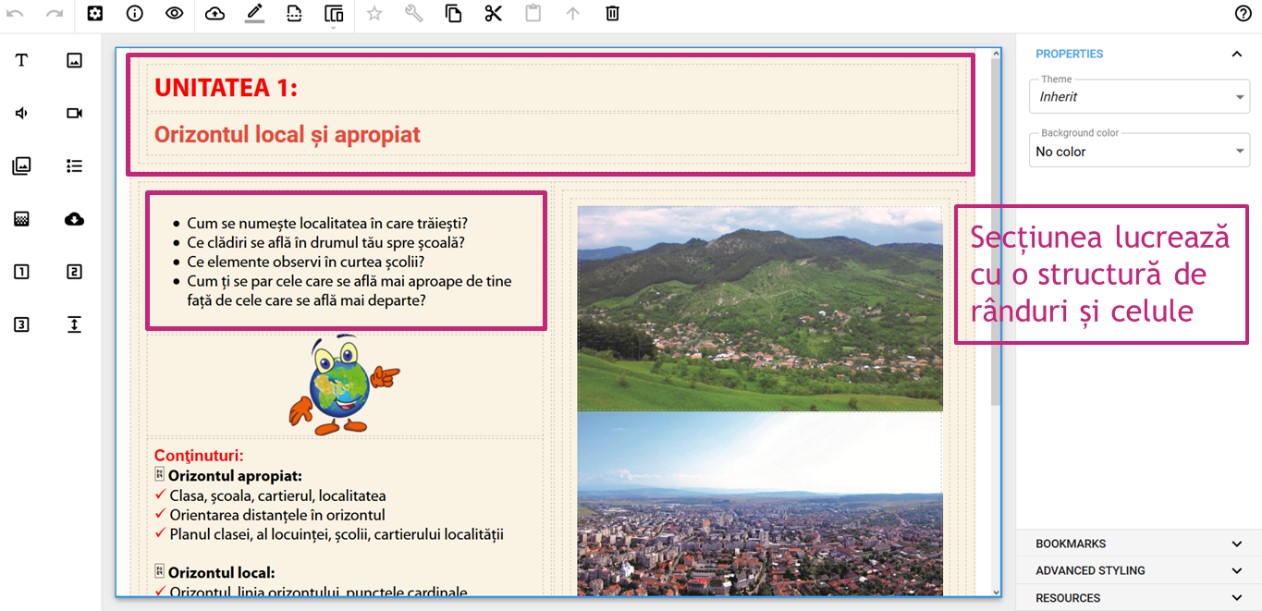The height and width of the screenshot is (611, 1262).
Task: Insert an image gallery widget
Action: (21, 166)
